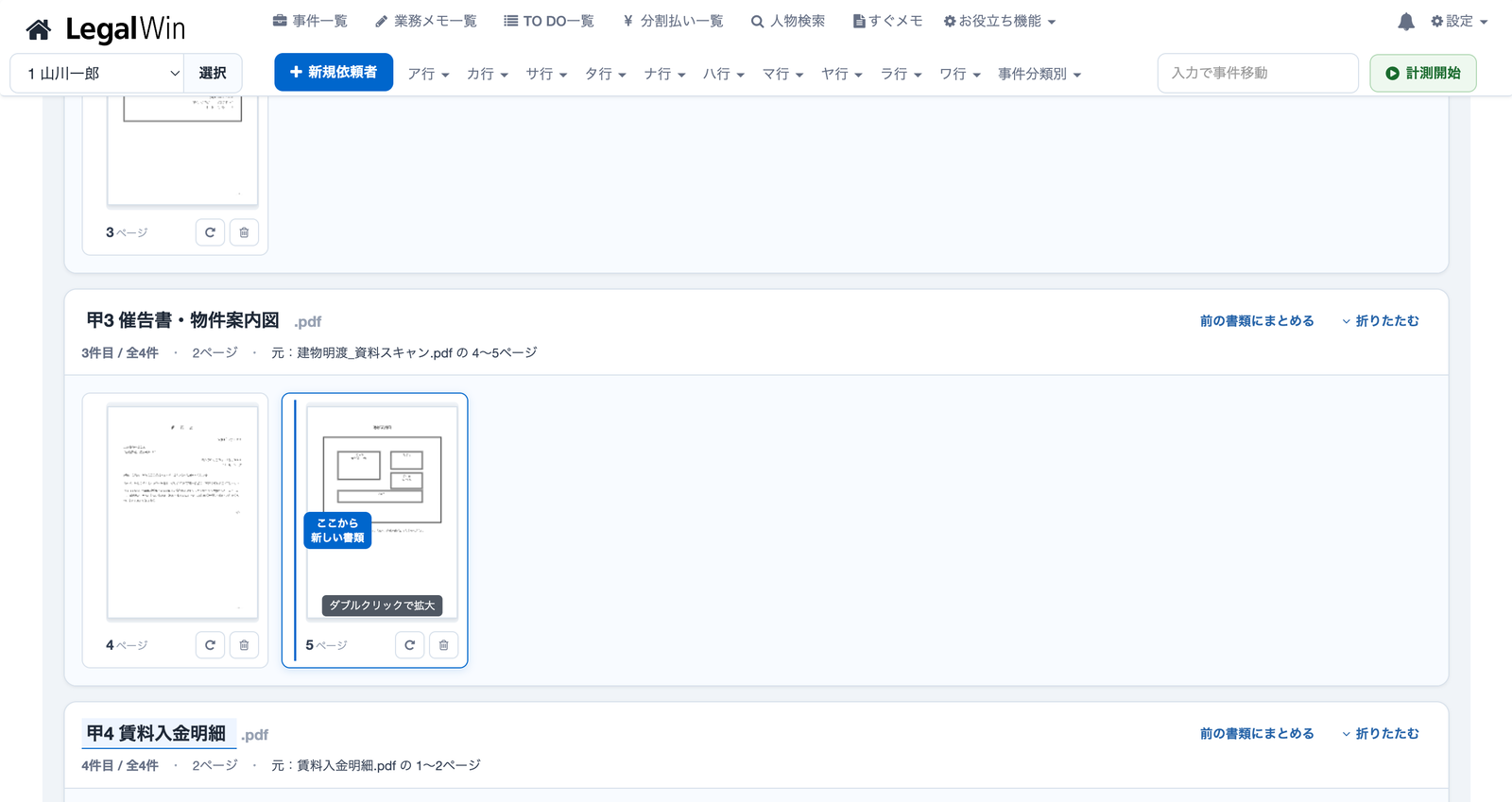Open 事件分類別 dropdown

tap(1039, 74)
